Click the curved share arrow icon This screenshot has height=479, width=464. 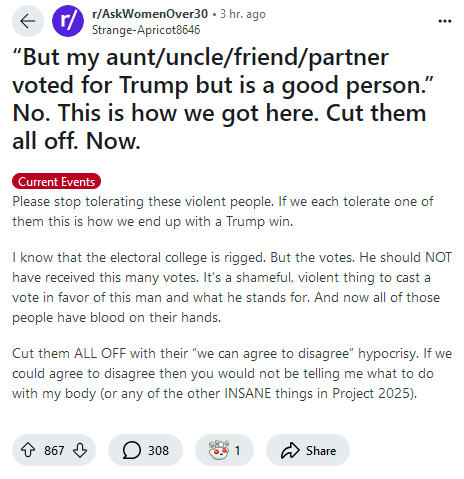(290, 450)
